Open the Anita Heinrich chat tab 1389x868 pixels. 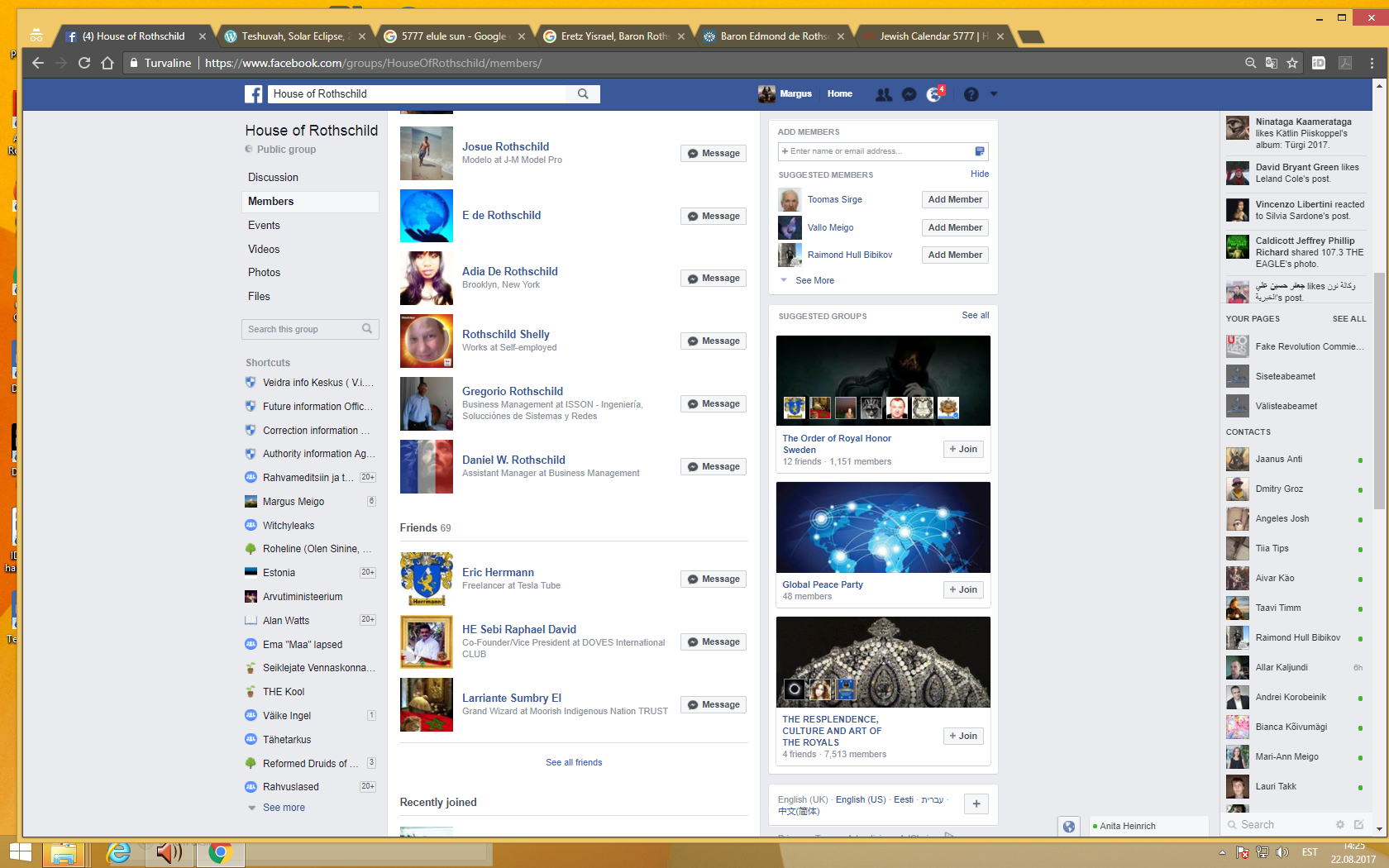pos(1148,826)
